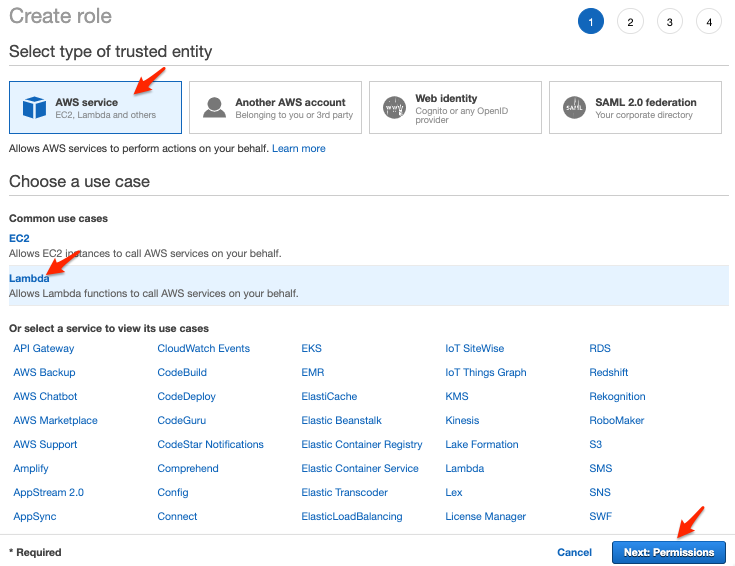The width and height of the screenshot is (735, 566).
Task: Select the Elastic Beanstalk service
Action: [x=341, y=420]
